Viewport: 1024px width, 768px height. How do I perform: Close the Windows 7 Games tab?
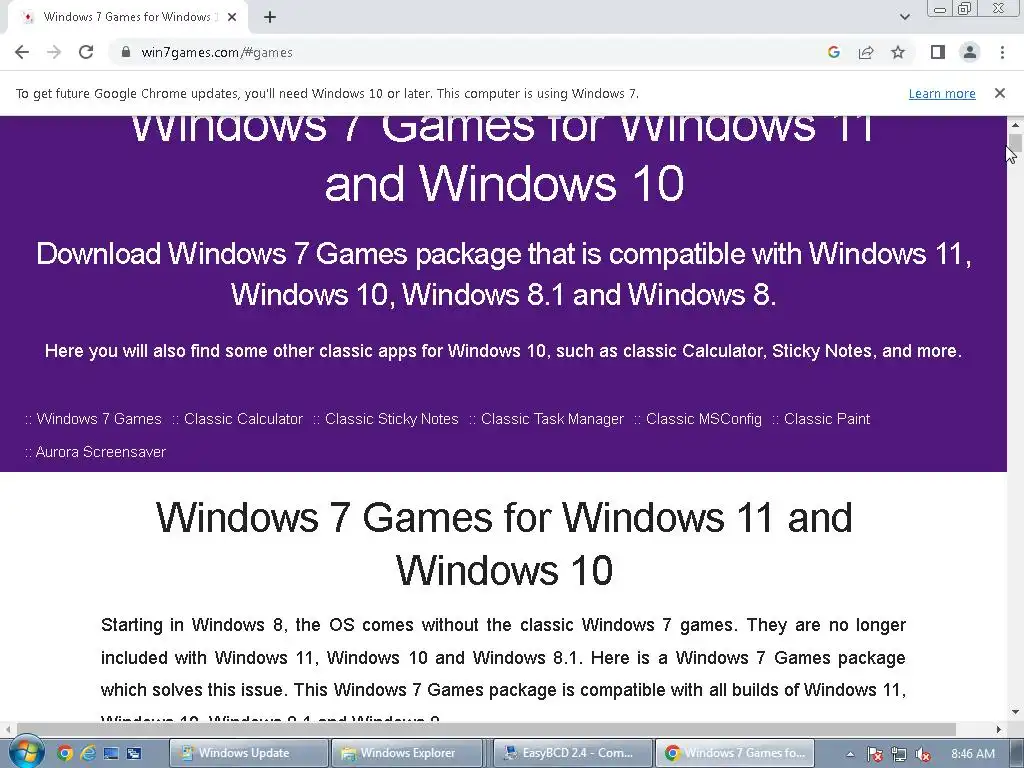coord(232,17)
